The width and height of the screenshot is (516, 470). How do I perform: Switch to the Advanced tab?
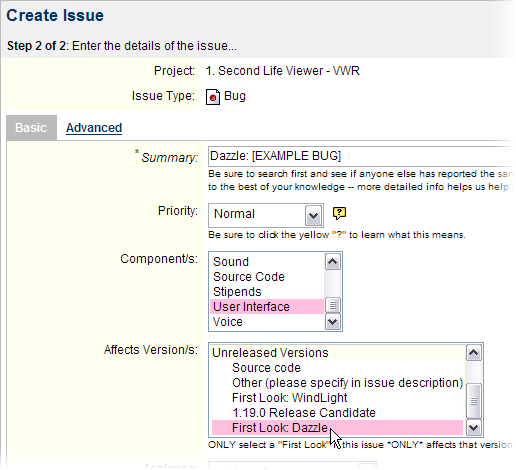pos(94,128)
